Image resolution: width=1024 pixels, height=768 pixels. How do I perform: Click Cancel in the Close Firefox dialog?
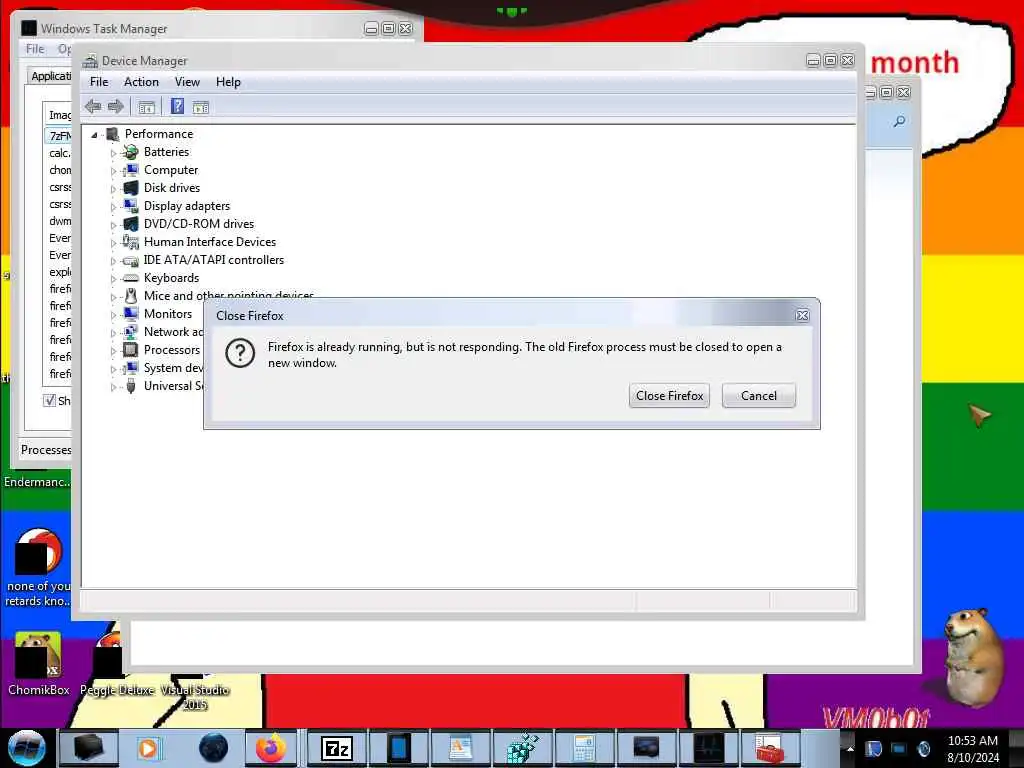(758, 396)
